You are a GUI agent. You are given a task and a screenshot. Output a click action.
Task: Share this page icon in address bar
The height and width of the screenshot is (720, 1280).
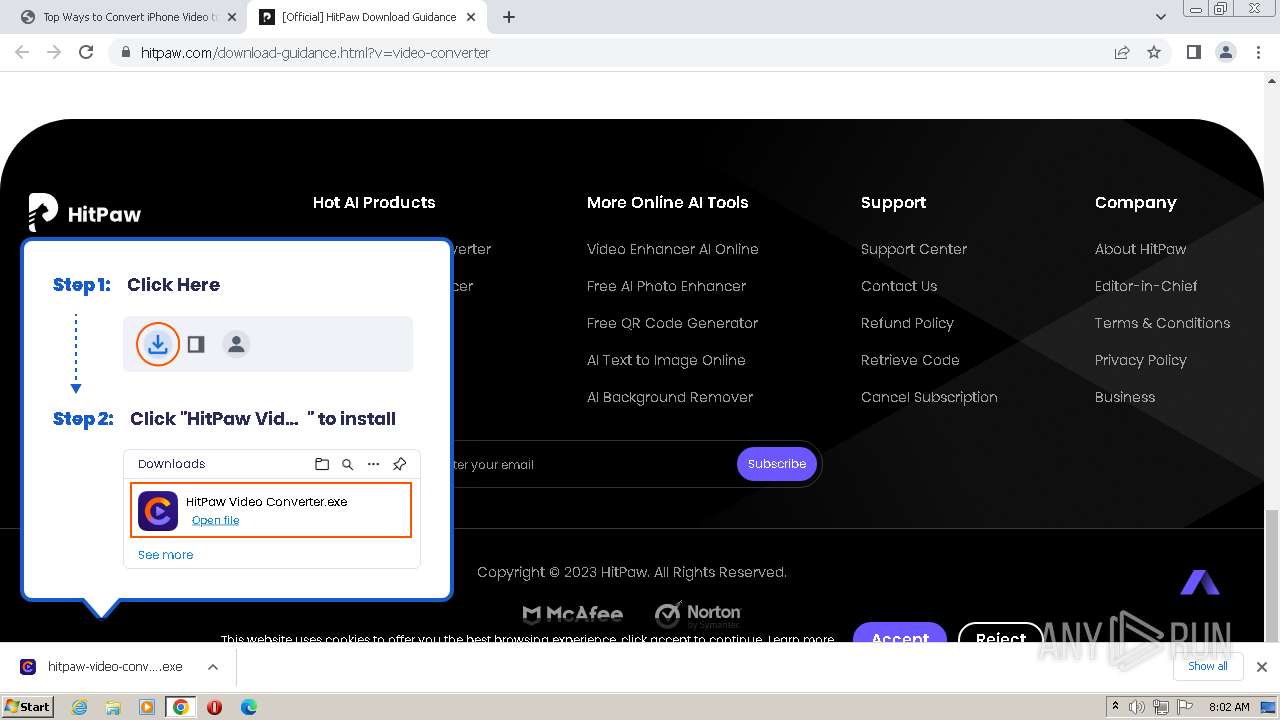[1122, 52]
